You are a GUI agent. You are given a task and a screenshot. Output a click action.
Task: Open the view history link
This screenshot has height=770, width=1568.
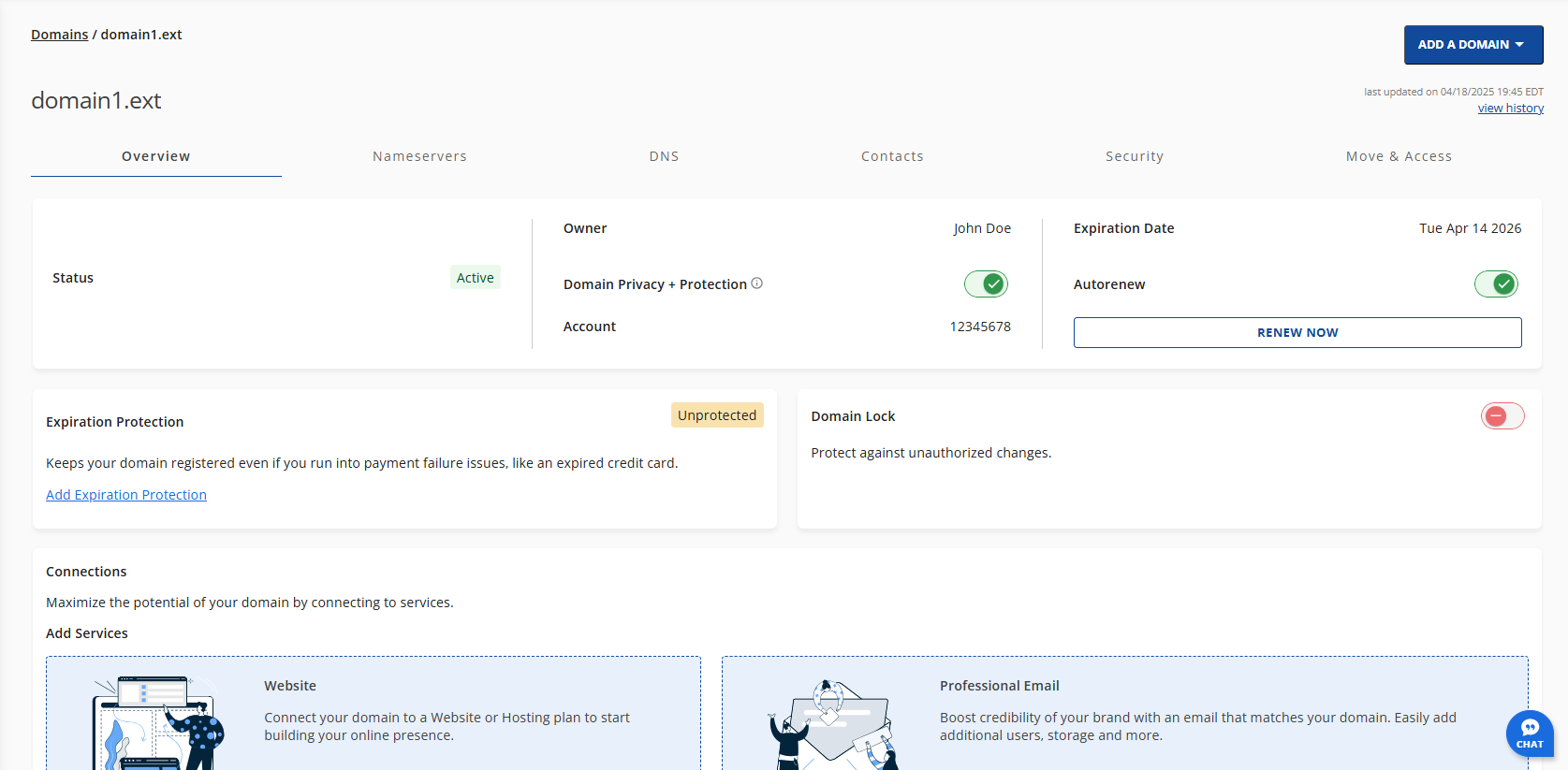pyautogui.click(x=1511, y=109)
